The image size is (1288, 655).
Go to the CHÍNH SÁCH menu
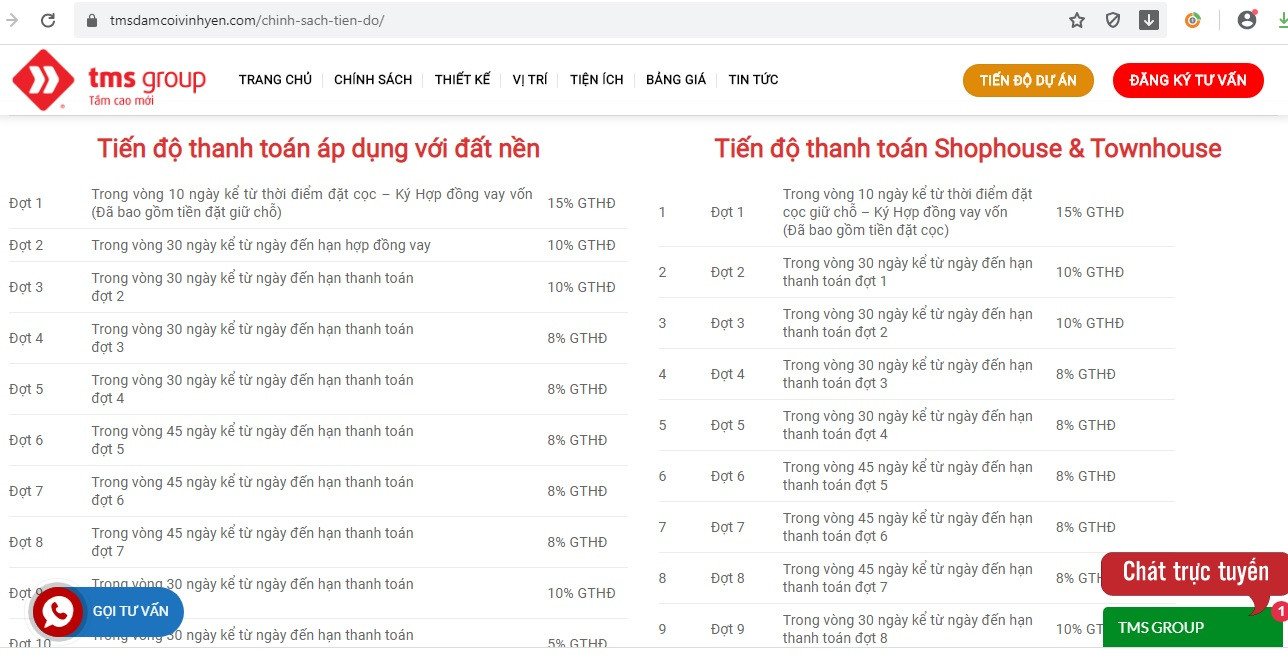point(373,80)
